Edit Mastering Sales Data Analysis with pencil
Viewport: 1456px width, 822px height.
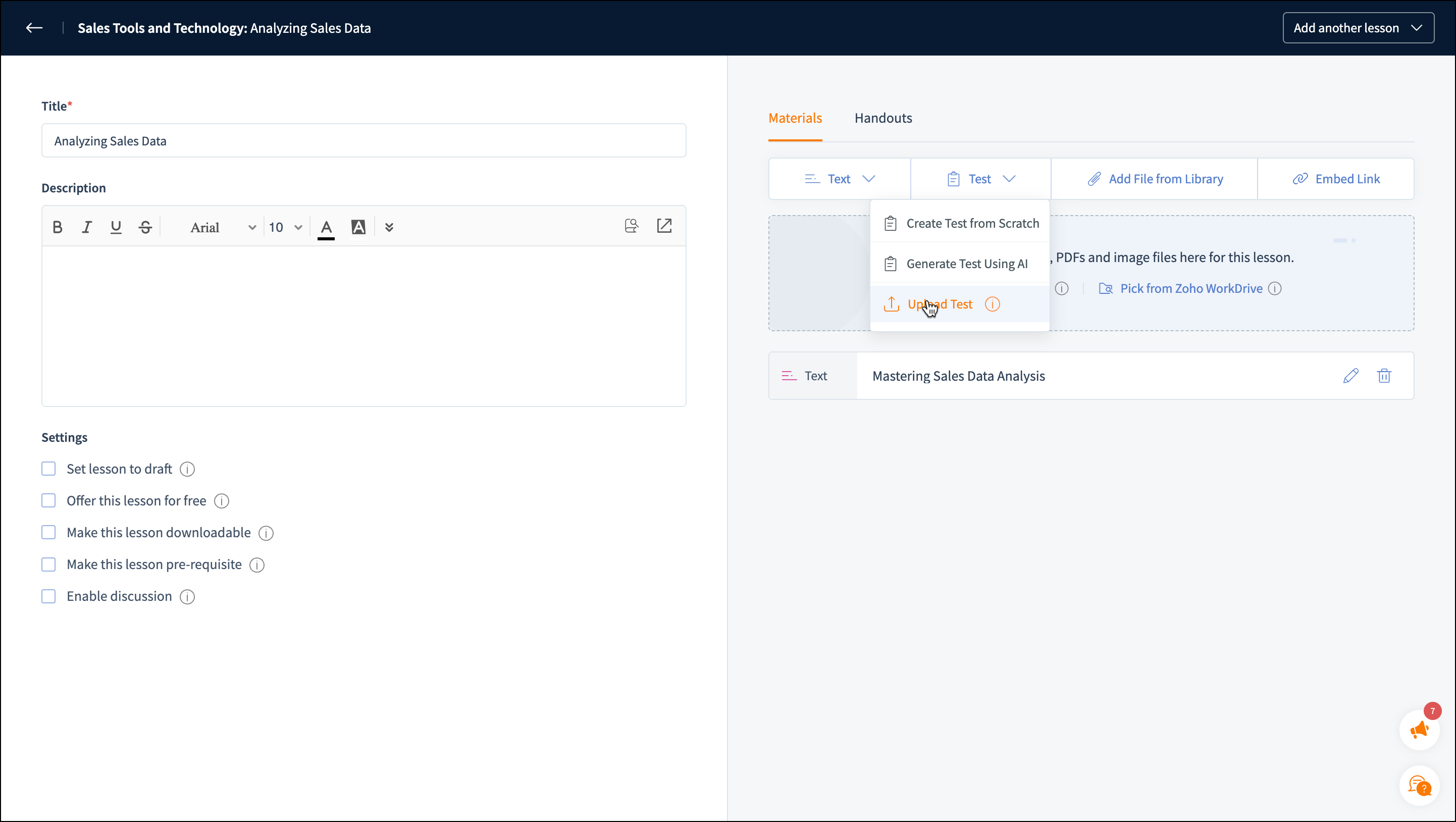[x=1350, y=376]
